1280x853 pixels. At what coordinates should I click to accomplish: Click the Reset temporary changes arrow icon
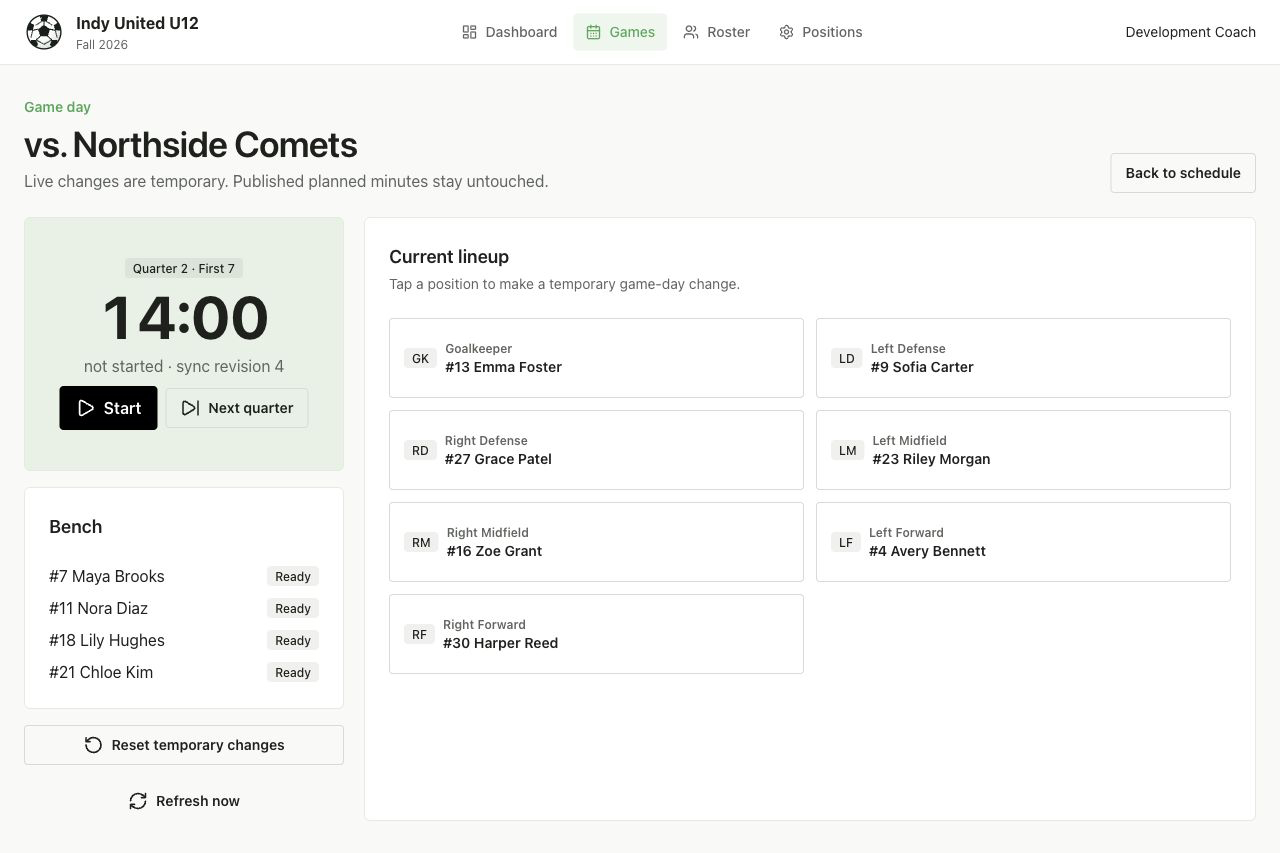[93, 745]
